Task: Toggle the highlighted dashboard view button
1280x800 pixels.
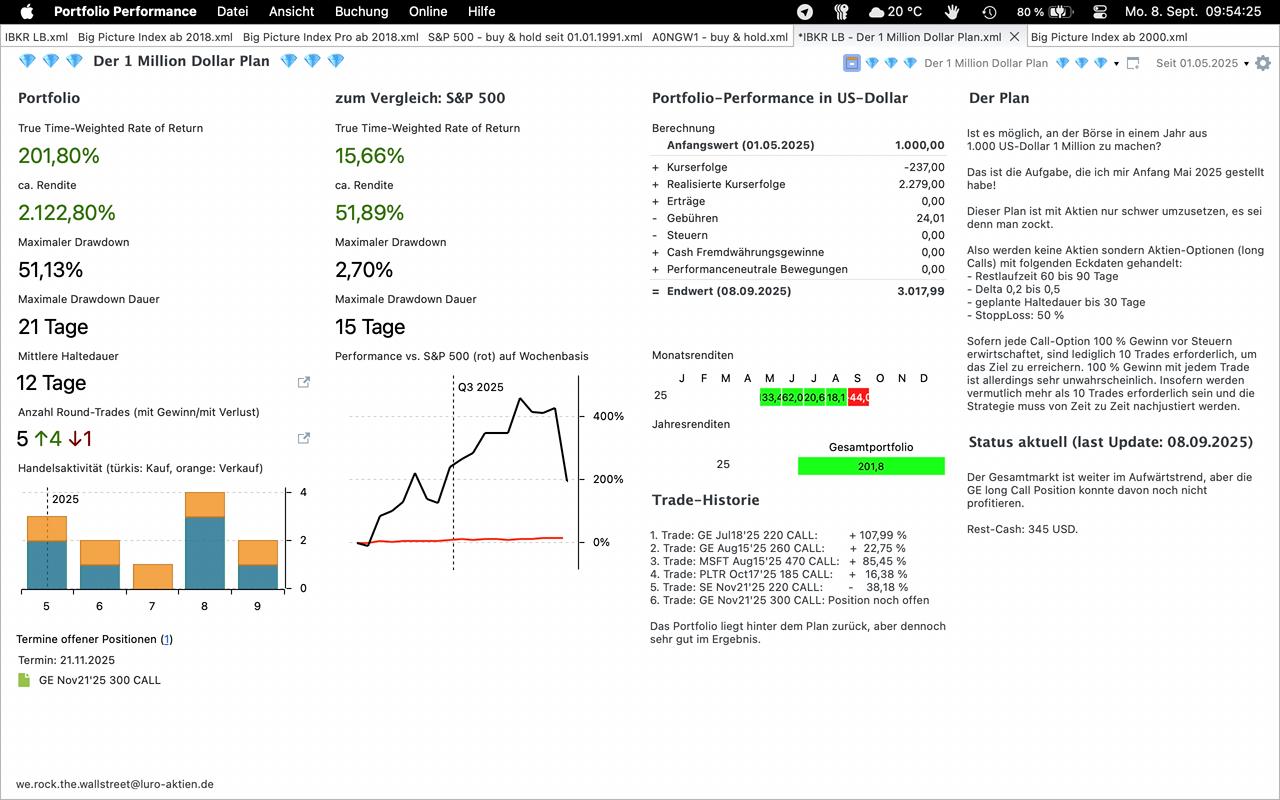Action: click(852, 63)
